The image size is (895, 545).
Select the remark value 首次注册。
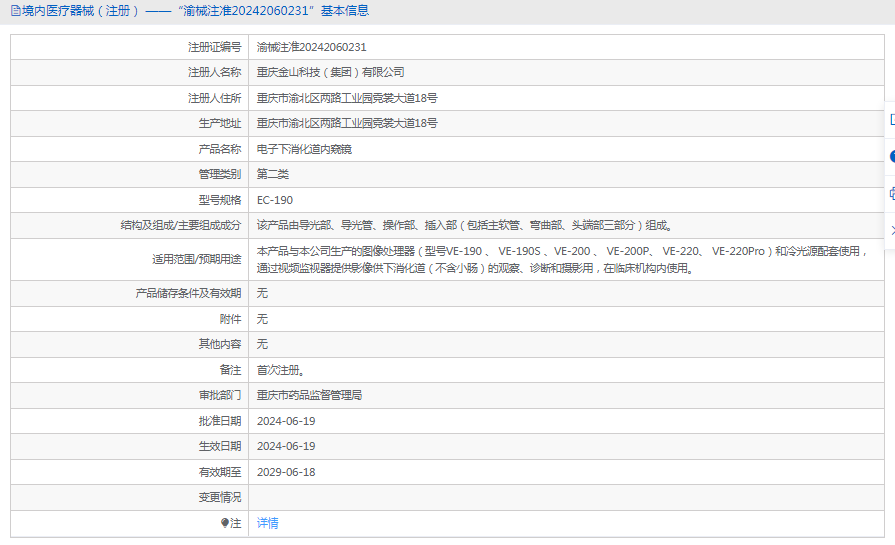(x=281, y=370)
